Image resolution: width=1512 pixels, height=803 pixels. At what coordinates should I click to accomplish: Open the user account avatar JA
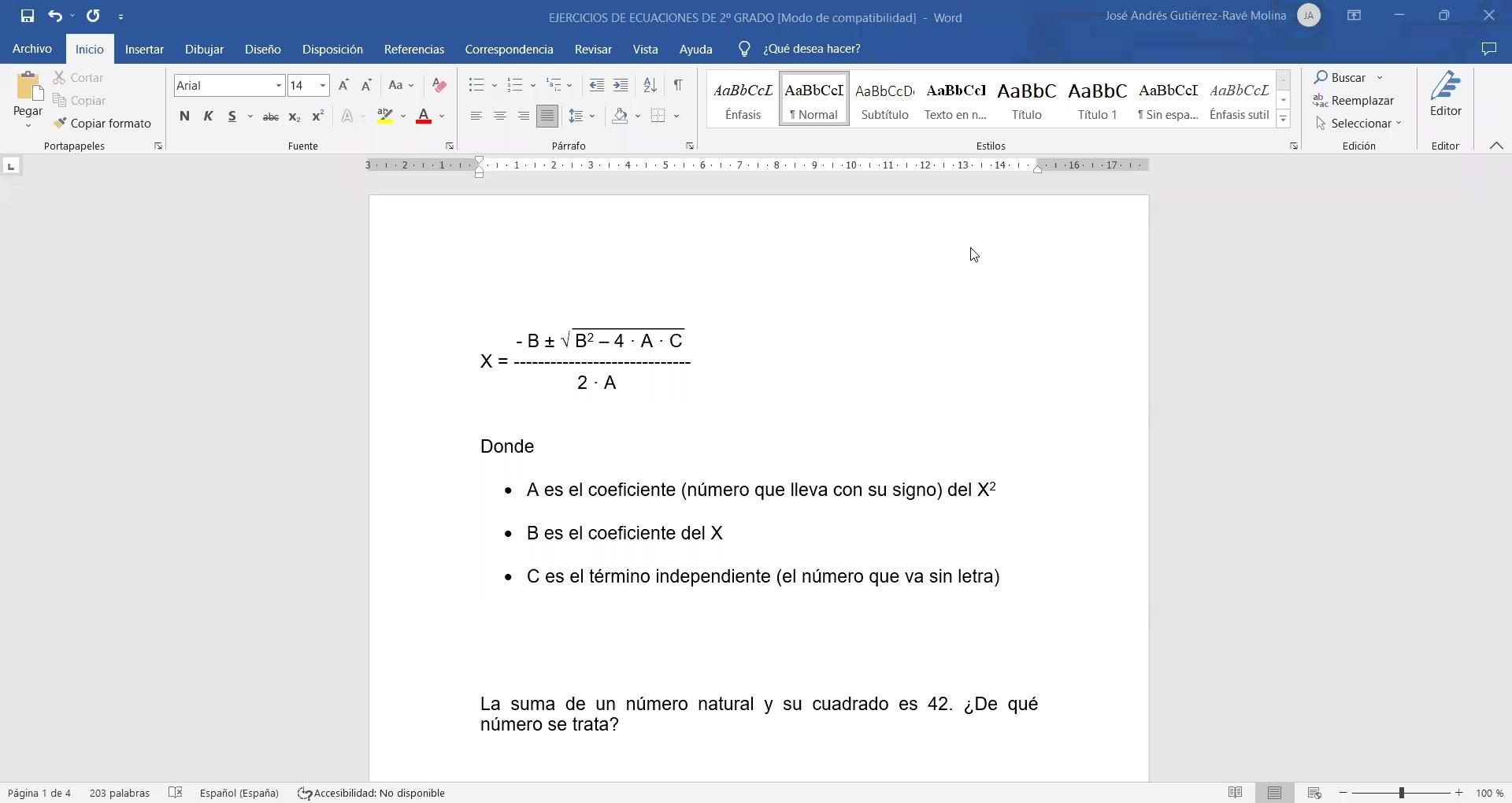tap(1309, 16)
